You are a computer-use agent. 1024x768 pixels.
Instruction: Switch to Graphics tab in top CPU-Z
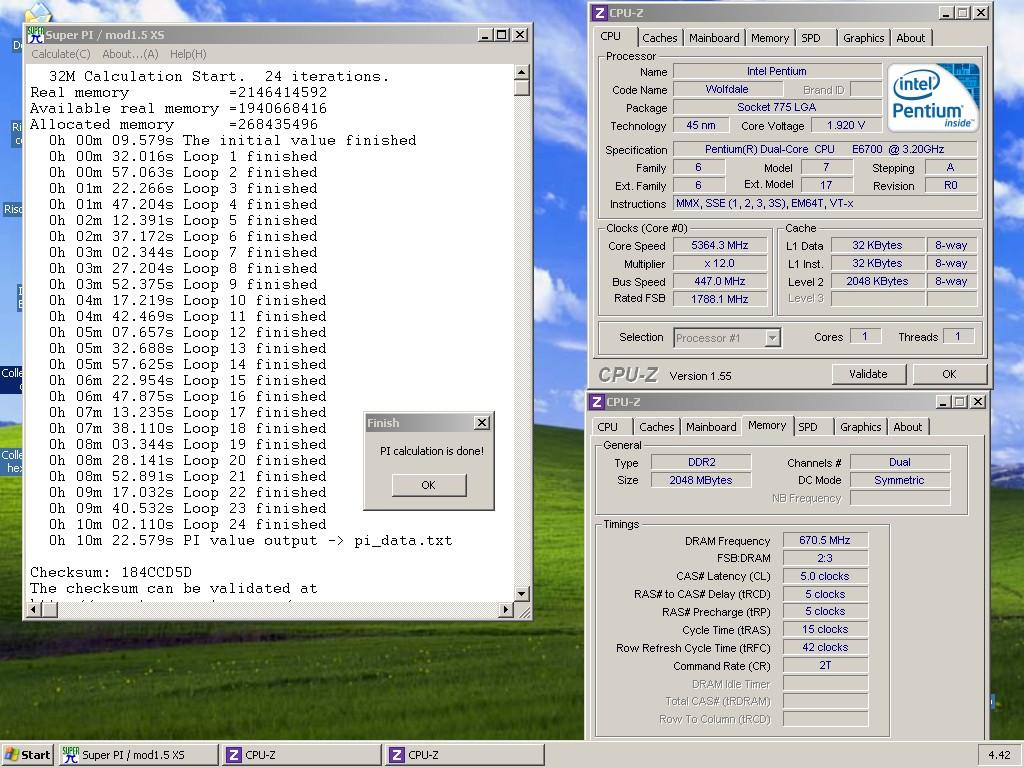[x=863, y=38]
